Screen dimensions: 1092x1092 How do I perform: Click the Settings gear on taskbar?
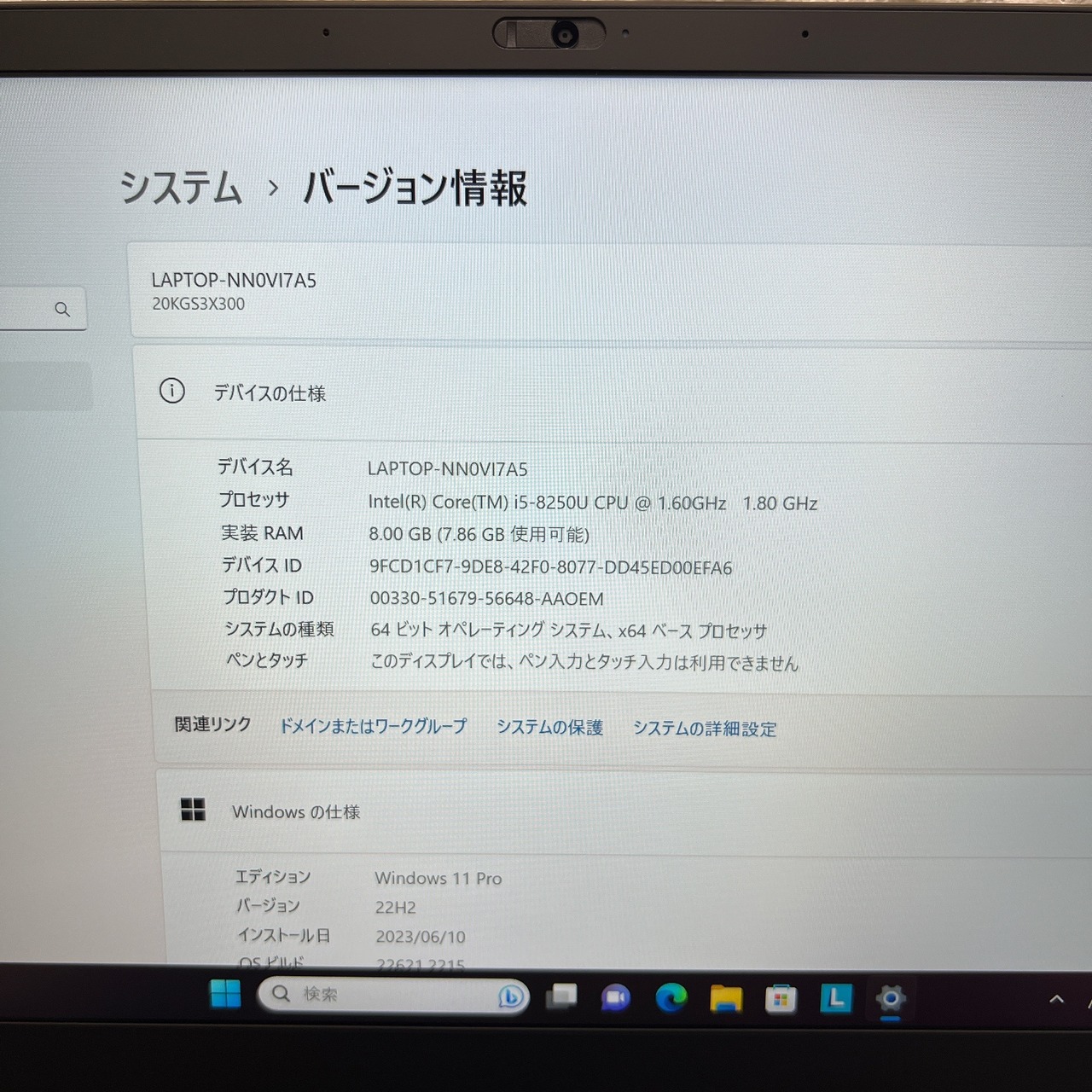[x=891, y=998]
